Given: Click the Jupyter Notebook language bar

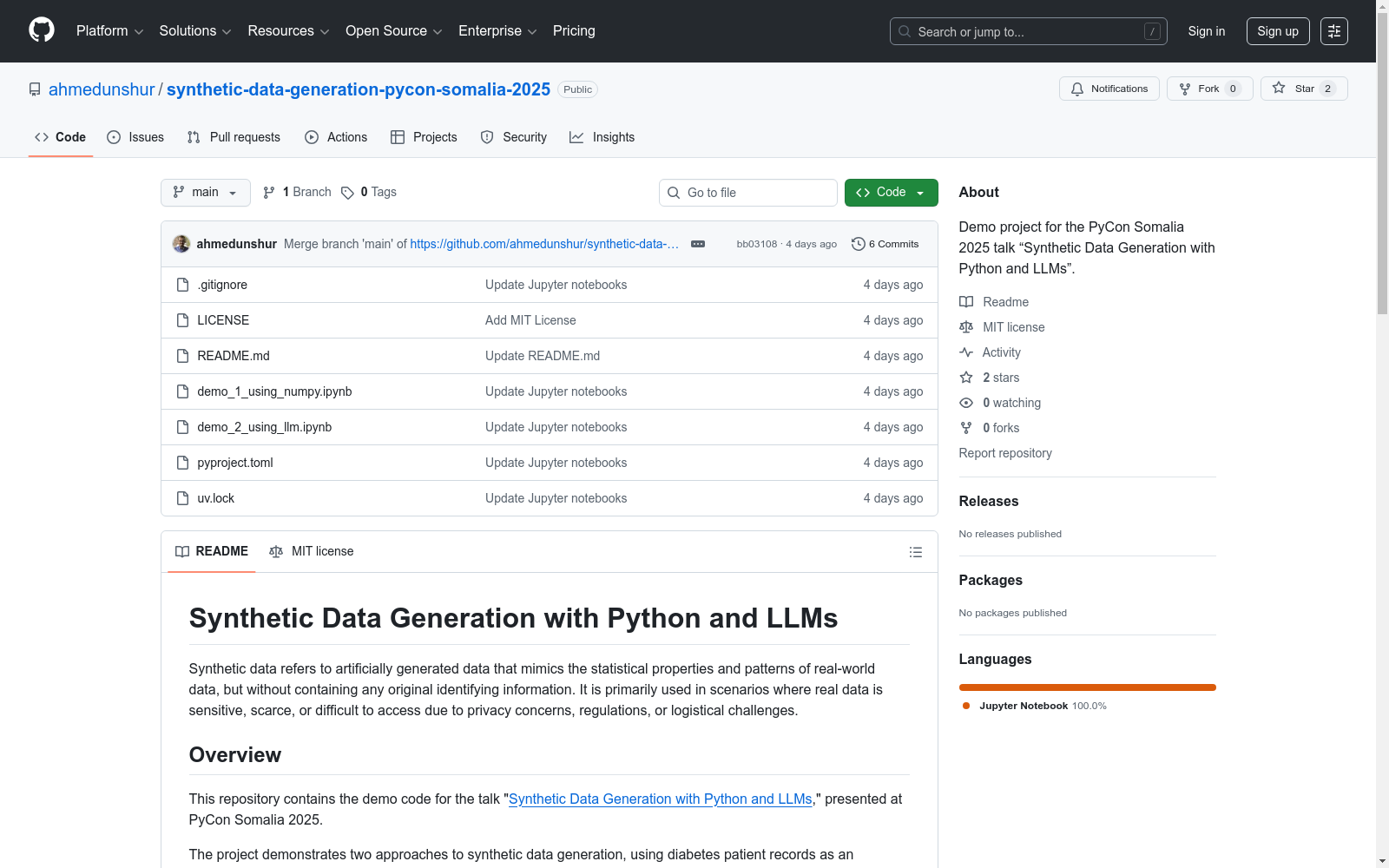Looking at the screenshot, I should point(1088,687).
